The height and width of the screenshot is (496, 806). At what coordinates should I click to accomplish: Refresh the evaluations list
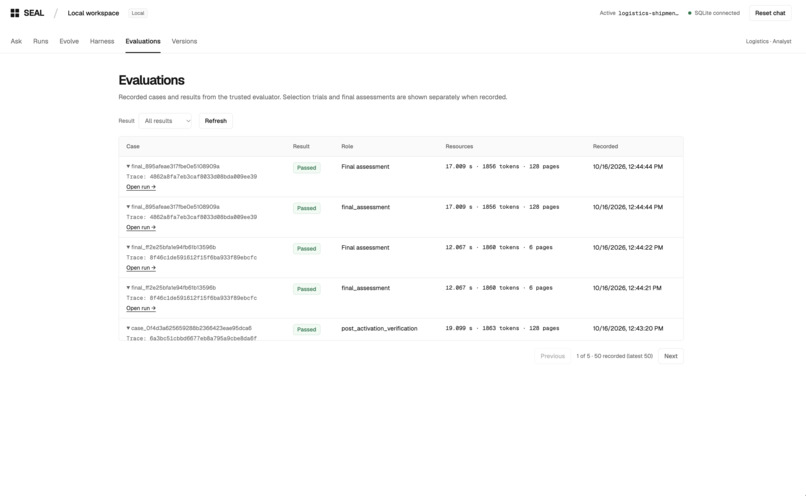coord(216,121)
